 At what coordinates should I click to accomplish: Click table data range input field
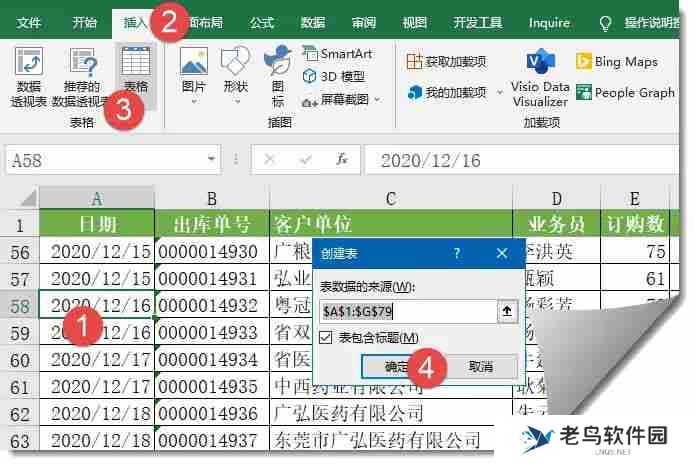pos(408,311)
